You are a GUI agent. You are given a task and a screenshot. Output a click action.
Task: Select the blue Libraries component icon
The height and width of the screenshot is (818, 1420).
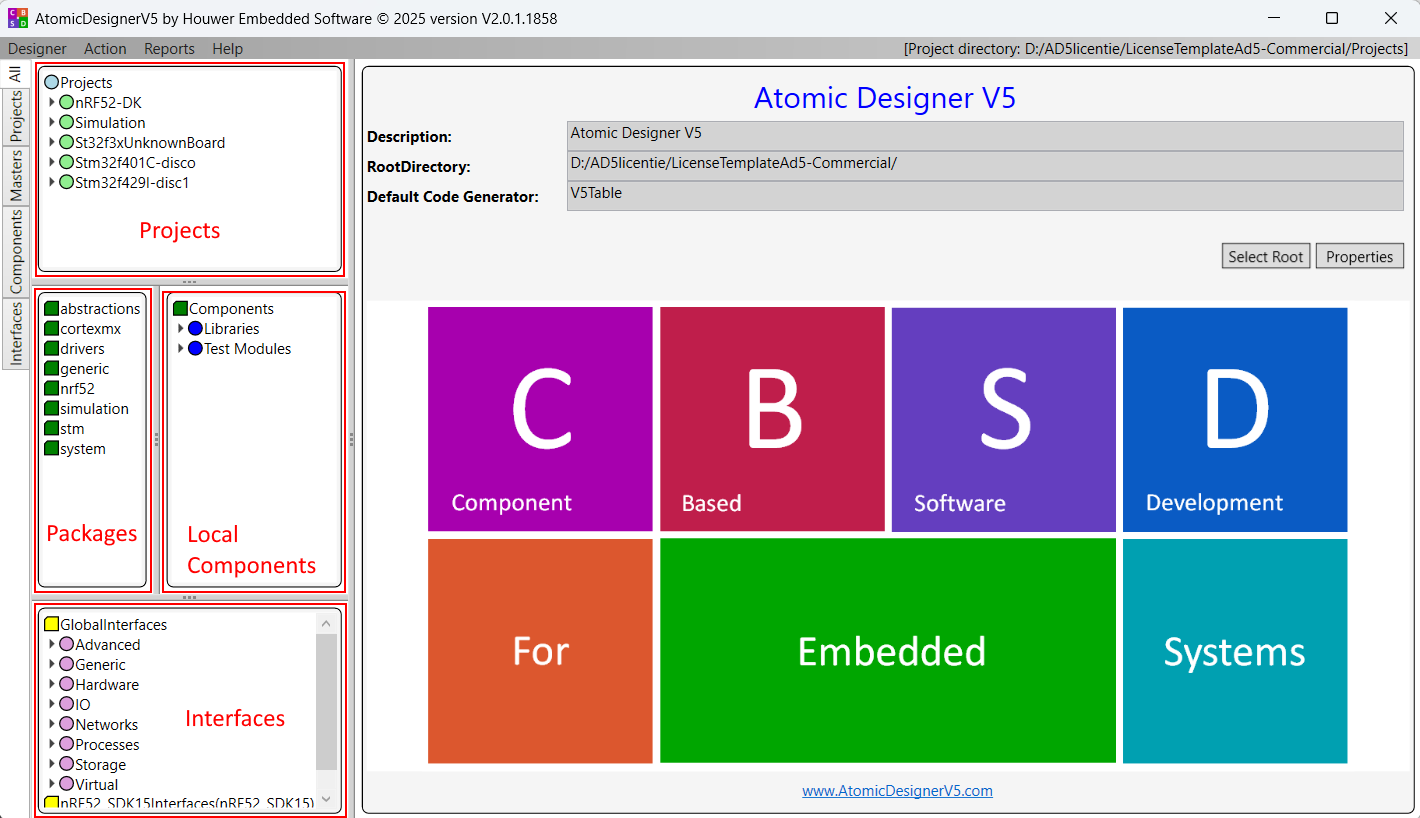[195, 329]
